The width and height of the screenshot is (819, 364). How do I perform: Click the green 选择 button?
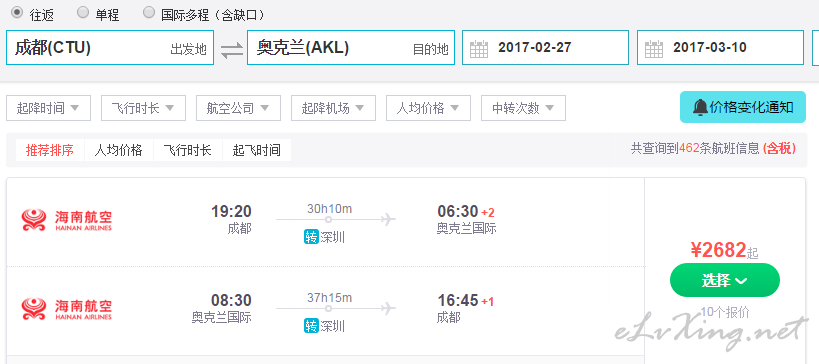click(724, 280)
